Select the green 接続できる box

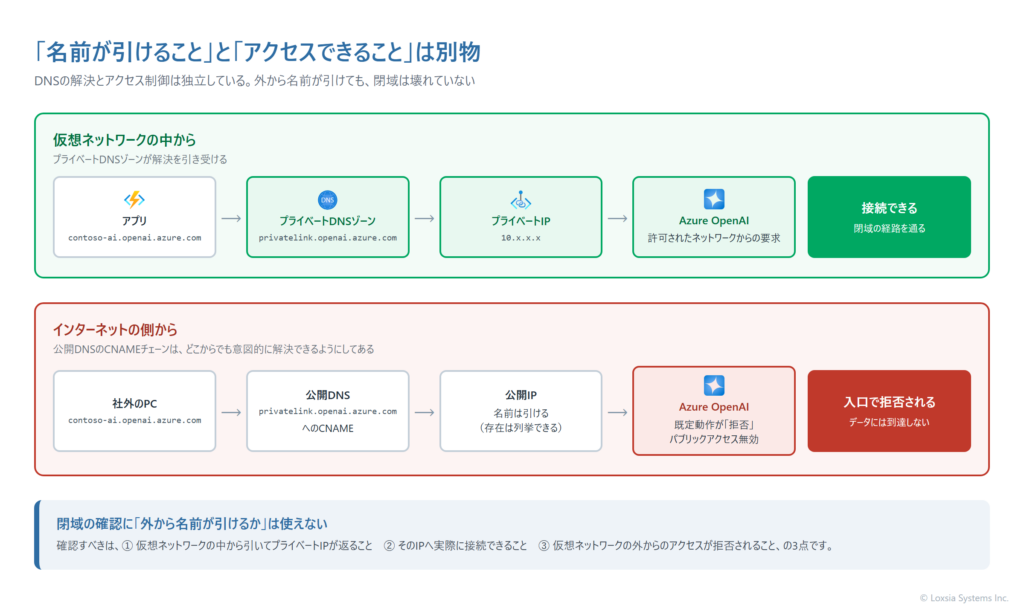pyautogui.click(x=889, y=217)
